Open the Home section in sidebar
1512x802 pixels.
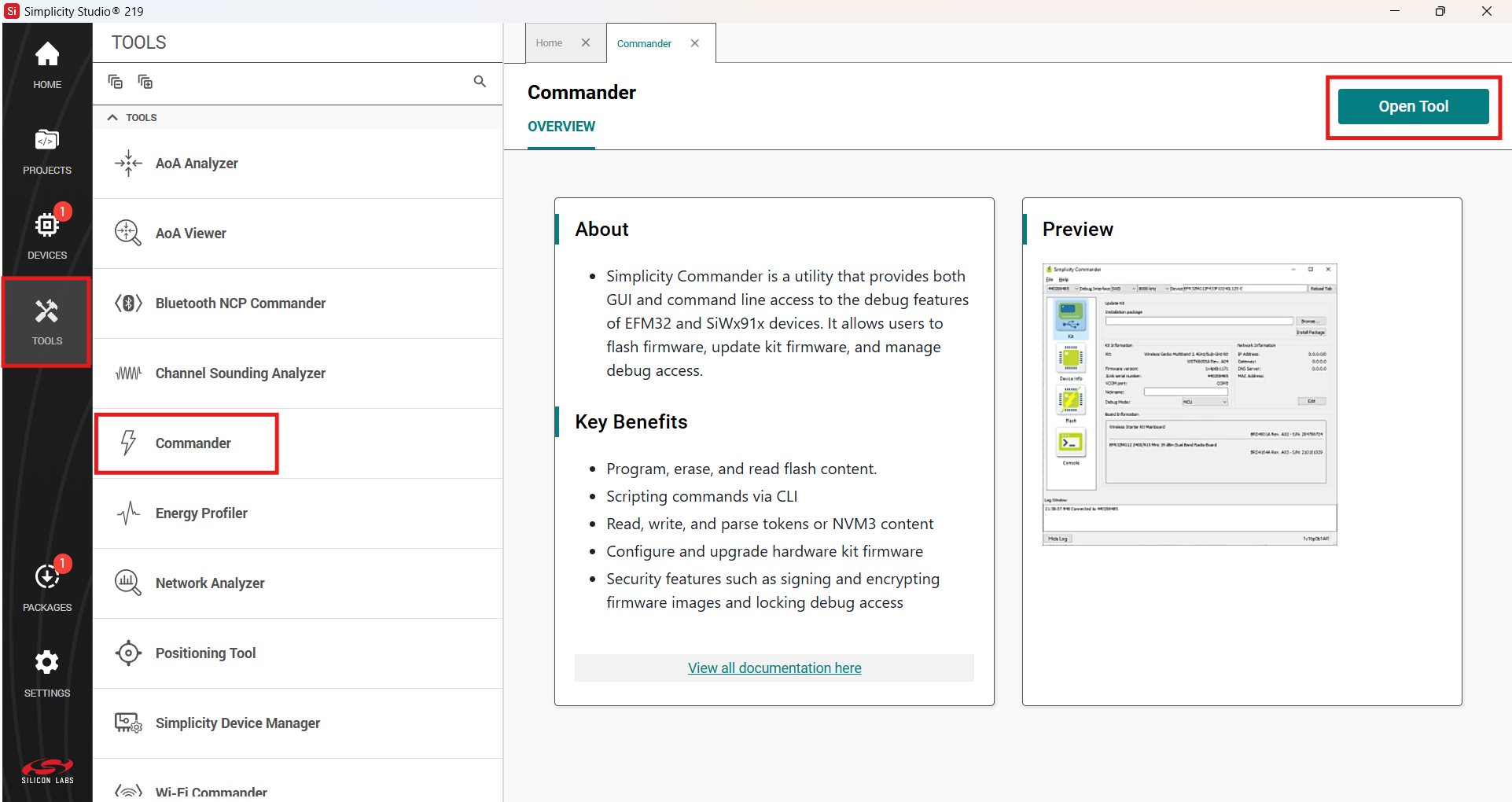(x=47, y=64)
